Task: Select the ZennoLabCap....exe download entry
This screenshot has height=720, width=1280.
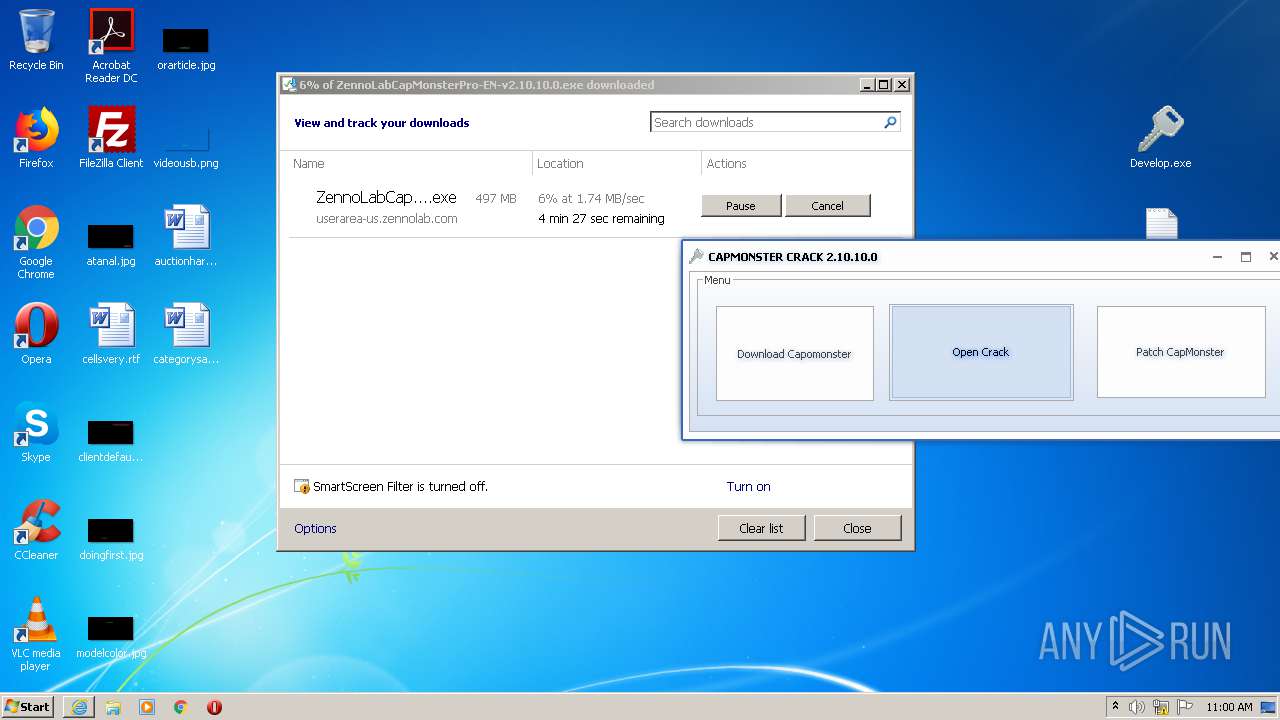Action: tap(386, 198)
